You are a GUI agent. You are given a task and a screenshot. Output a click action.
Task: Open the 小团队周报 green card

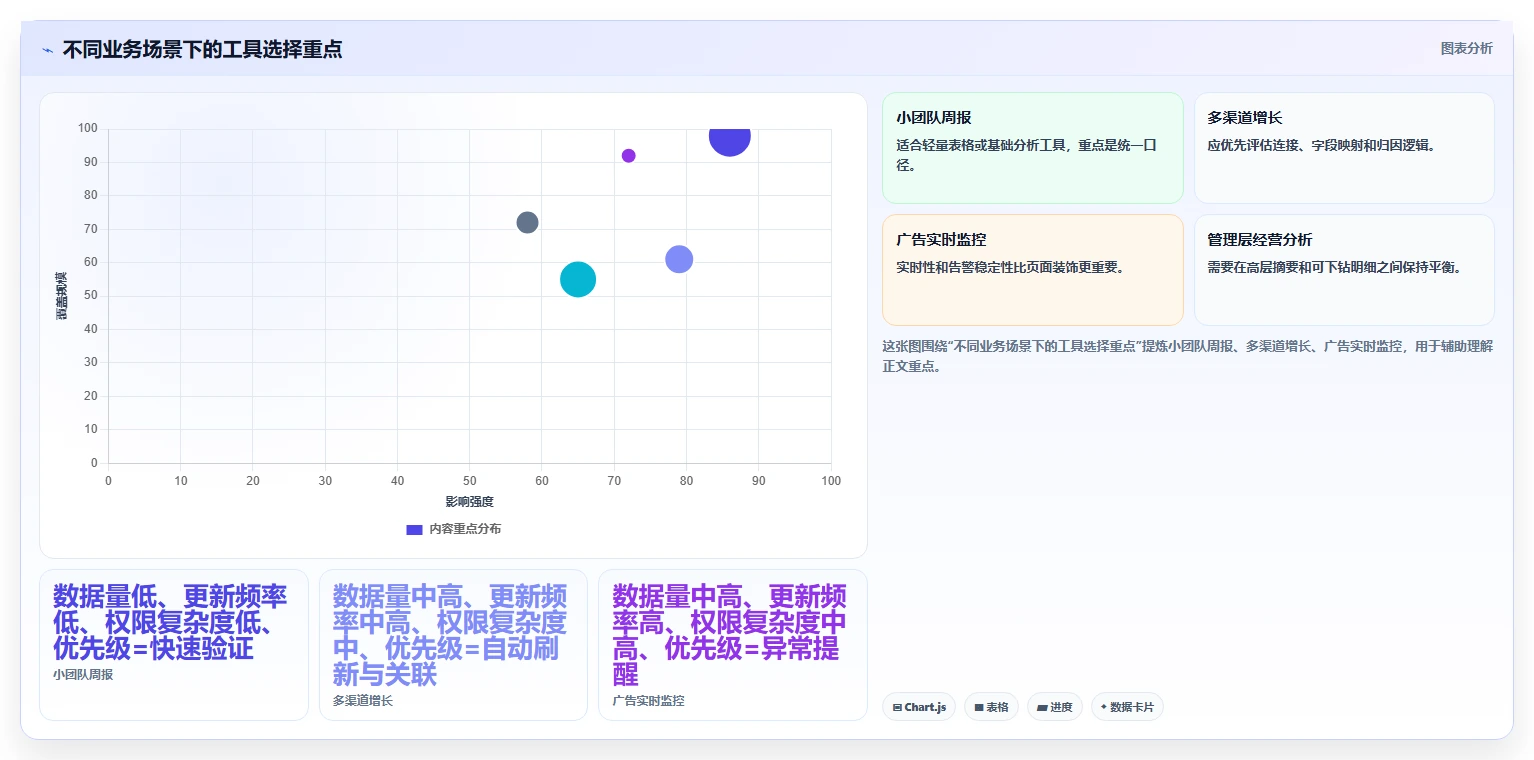(1033, 148)
